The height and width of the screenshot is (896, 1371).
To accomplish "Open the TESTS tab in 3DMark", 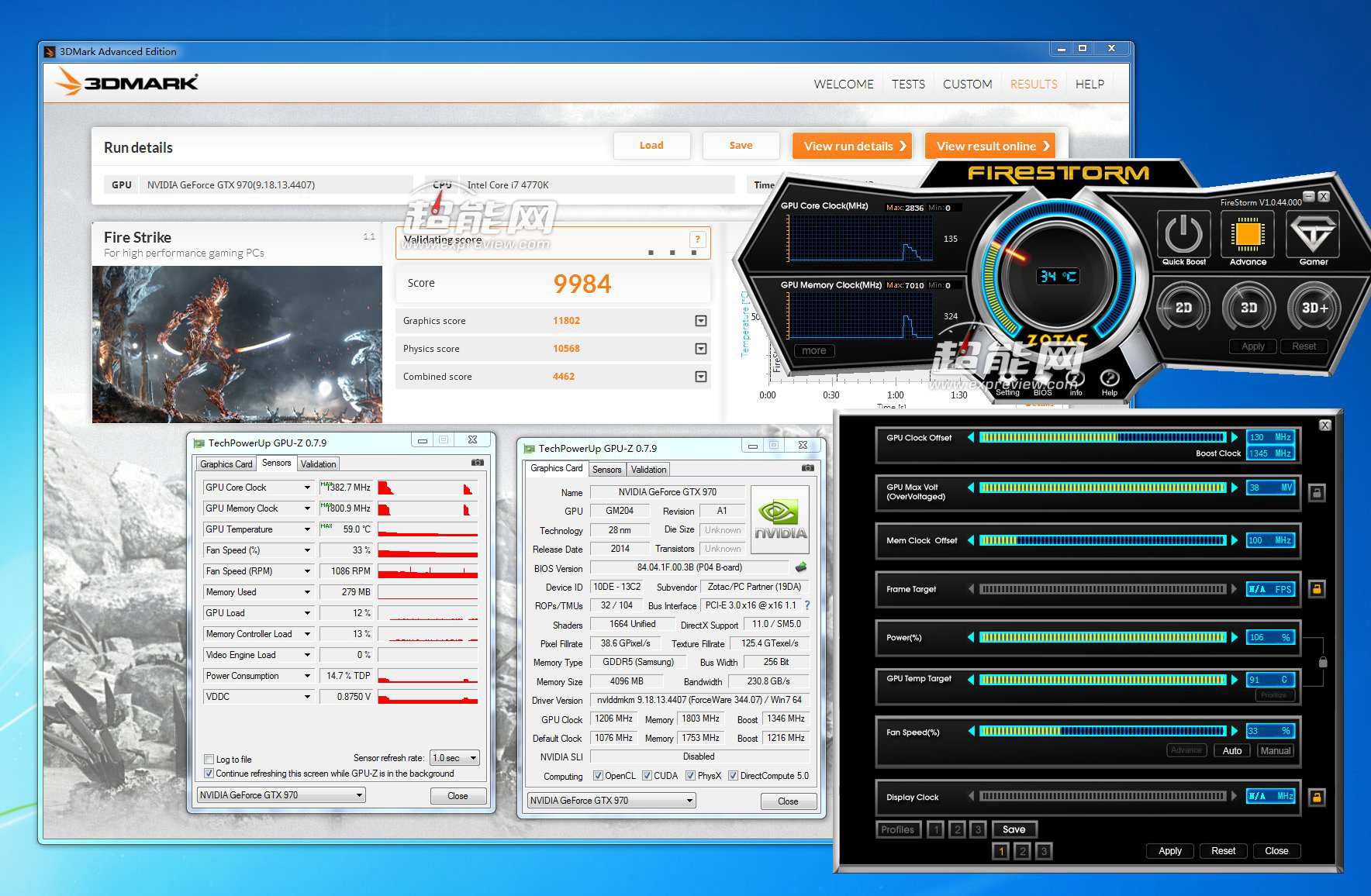I will 908,84.
